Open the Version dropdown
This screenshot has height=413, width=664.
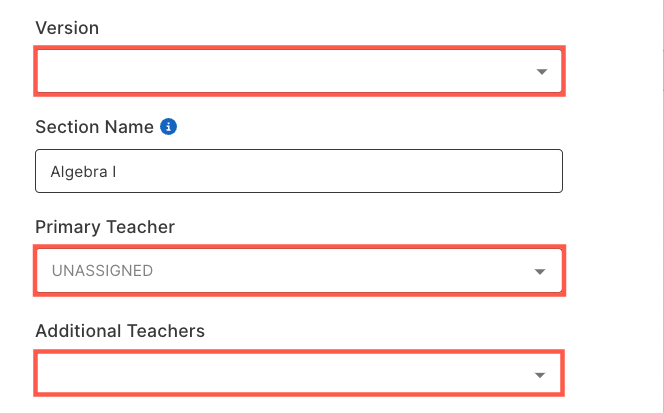click(x=299, y=71)
